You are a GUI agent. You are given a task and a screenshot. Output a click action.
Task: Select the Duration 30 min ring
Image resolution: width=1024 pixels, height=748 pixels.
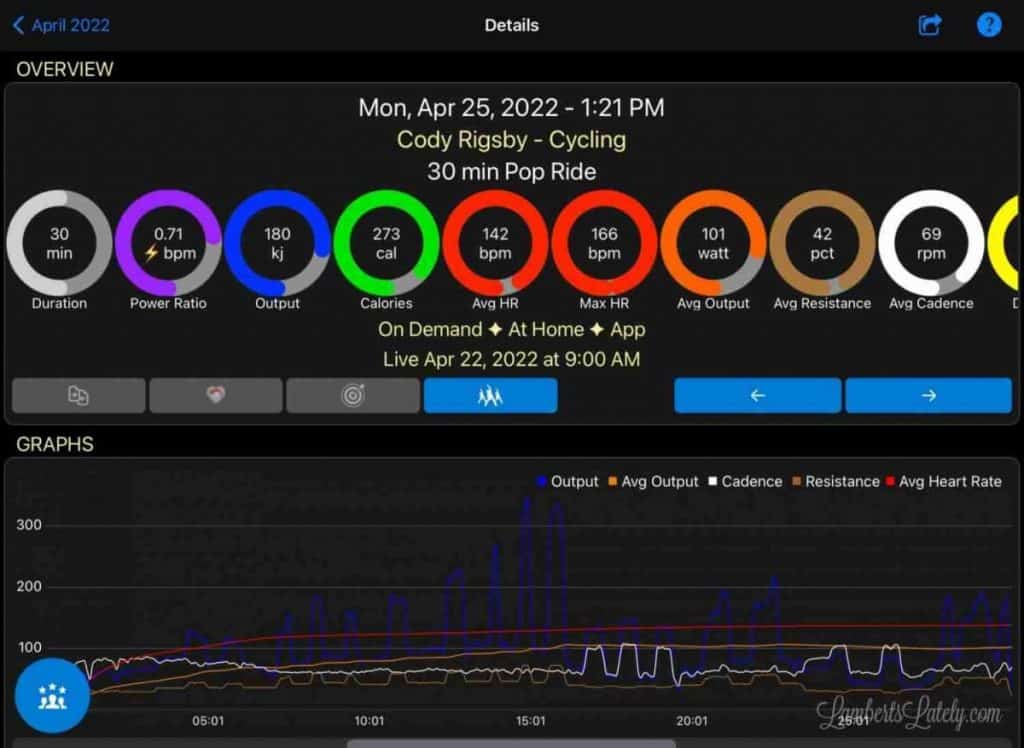click(x=59, y=243)
